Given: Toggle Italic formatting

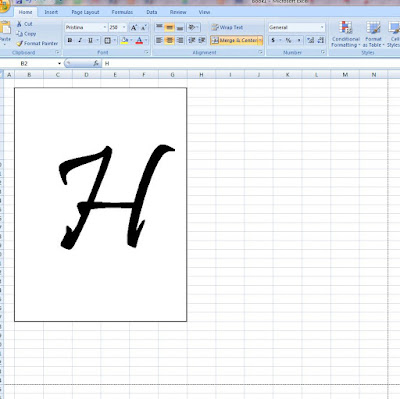Looking at the screenshot, I should tap(80, 40).
